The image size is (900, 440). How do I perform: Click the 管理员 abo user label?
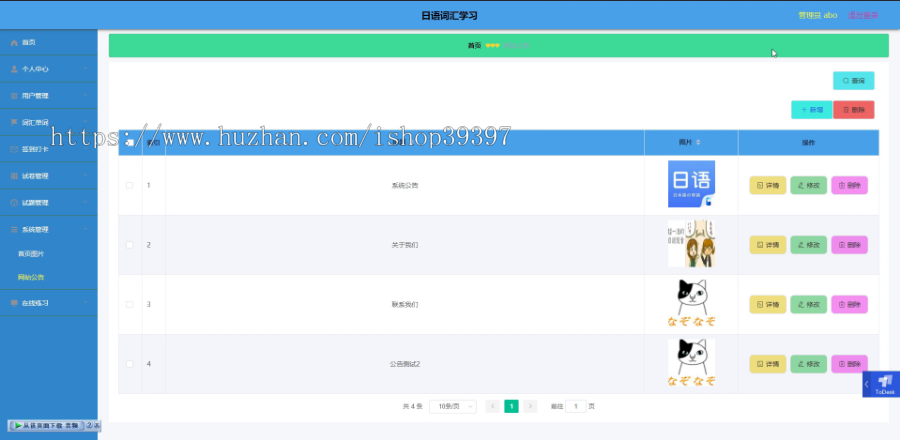point(817,15)
